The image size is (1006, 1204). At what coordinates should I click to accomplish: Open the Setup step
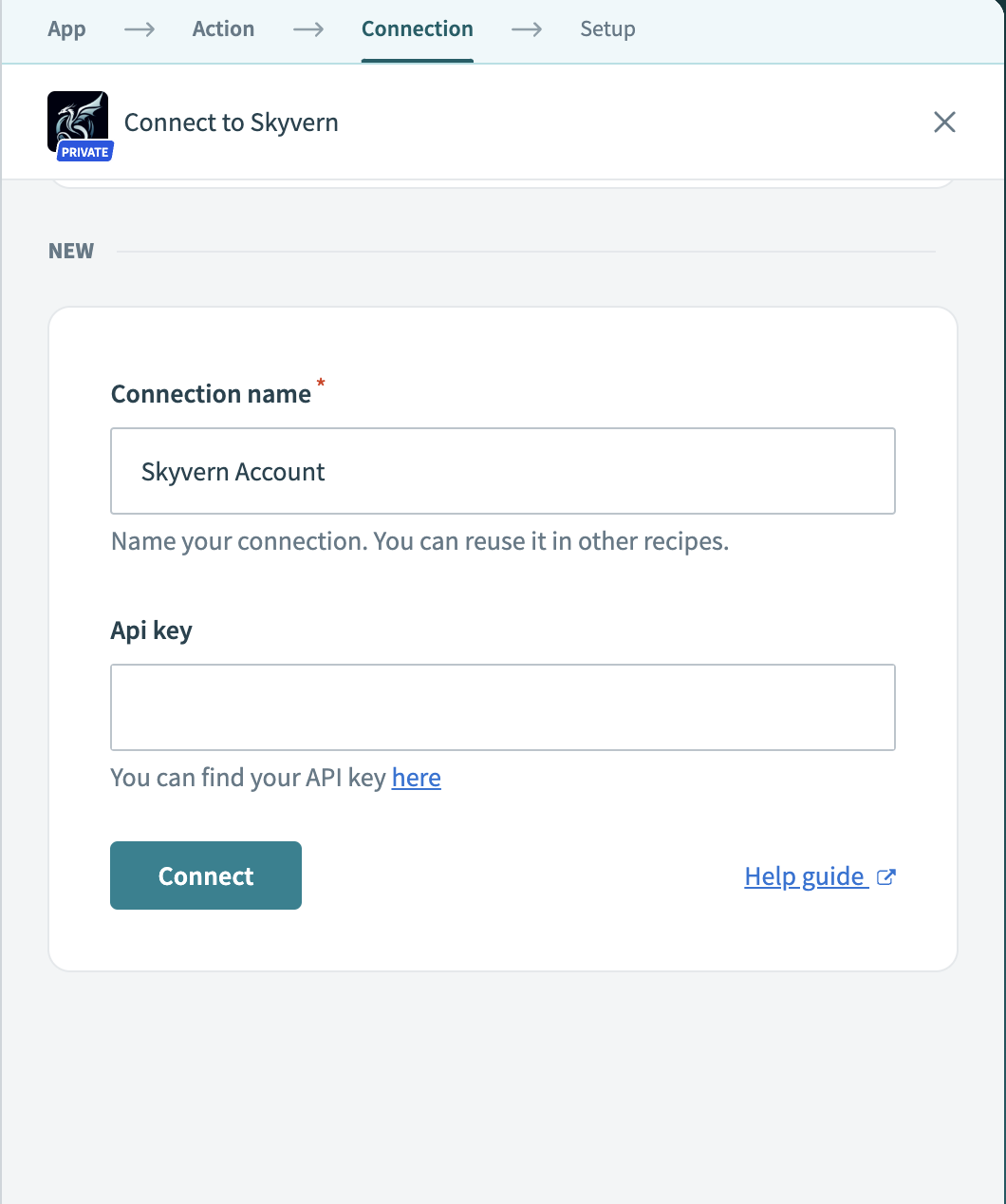607,29
